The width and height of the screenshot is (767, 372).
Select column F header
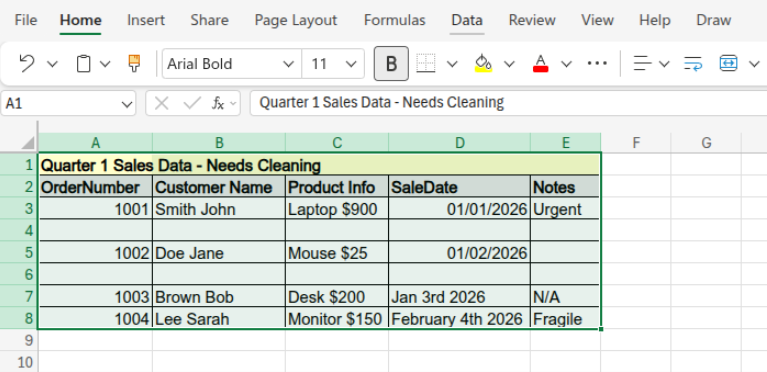(x=636, y=143)
